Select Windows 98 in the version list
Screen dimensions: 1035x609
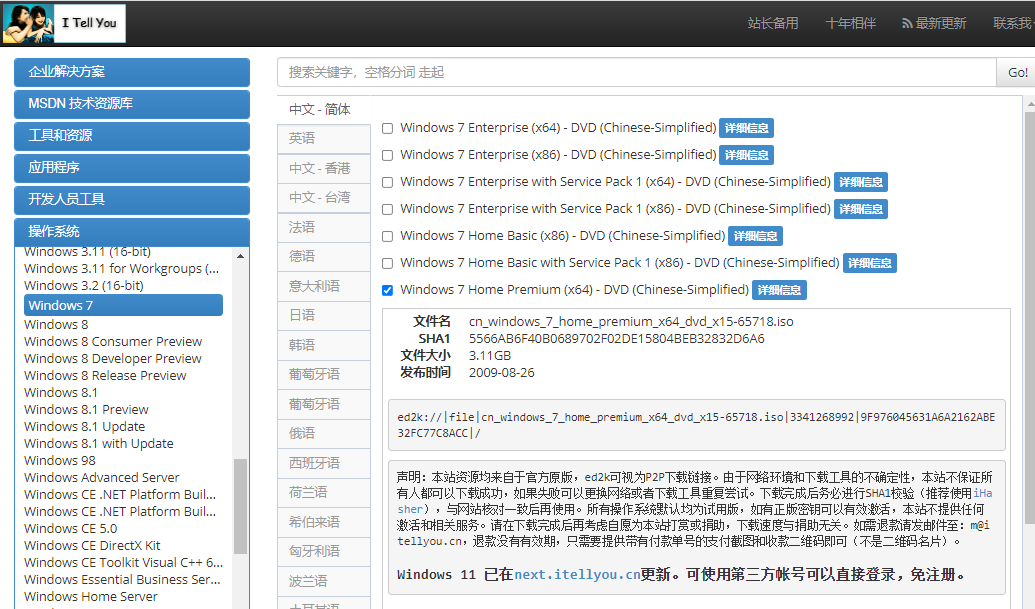(56, 460)
